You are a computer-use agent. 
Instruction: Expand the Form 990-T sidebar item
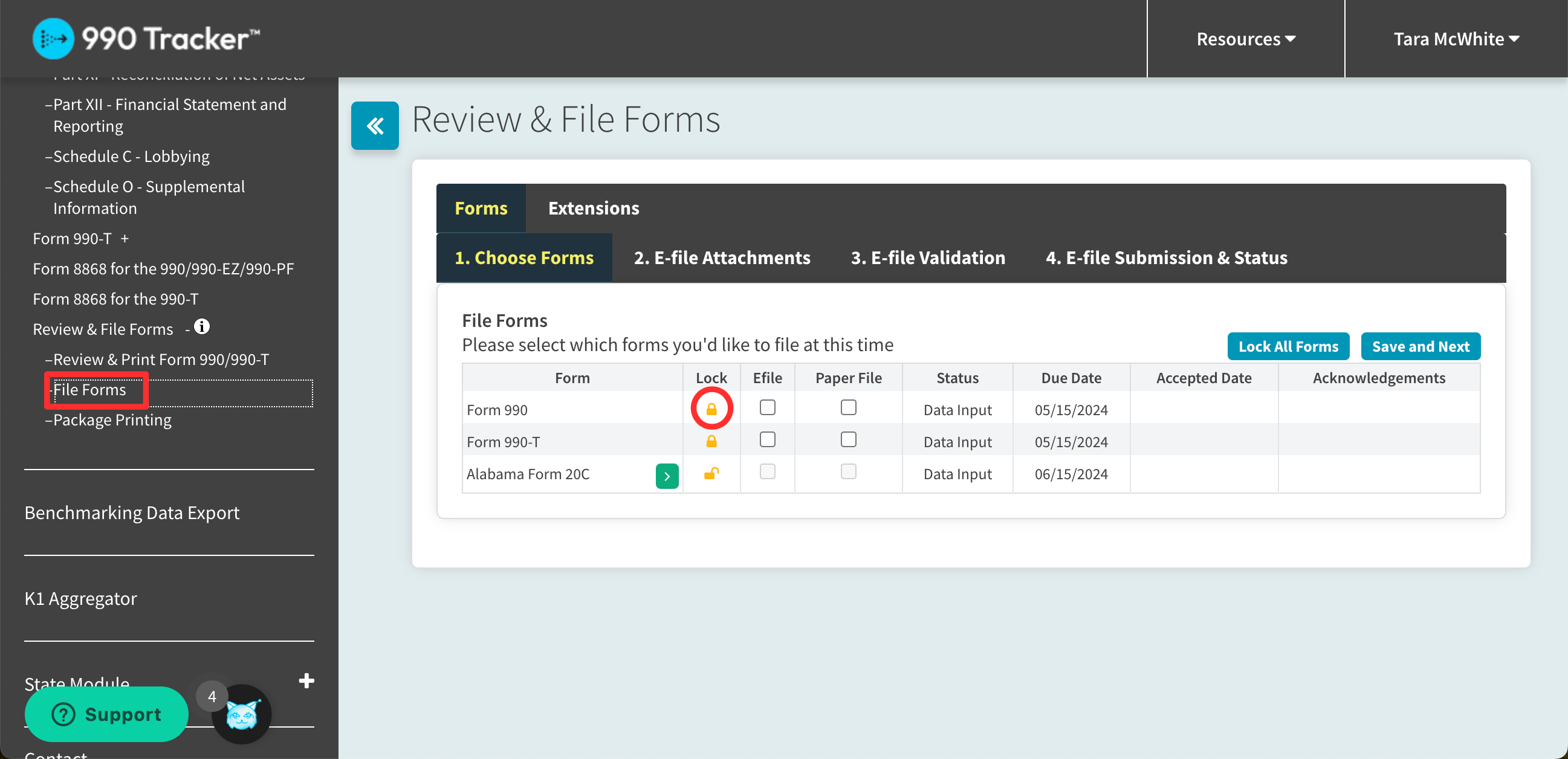(x=124, y=239)
